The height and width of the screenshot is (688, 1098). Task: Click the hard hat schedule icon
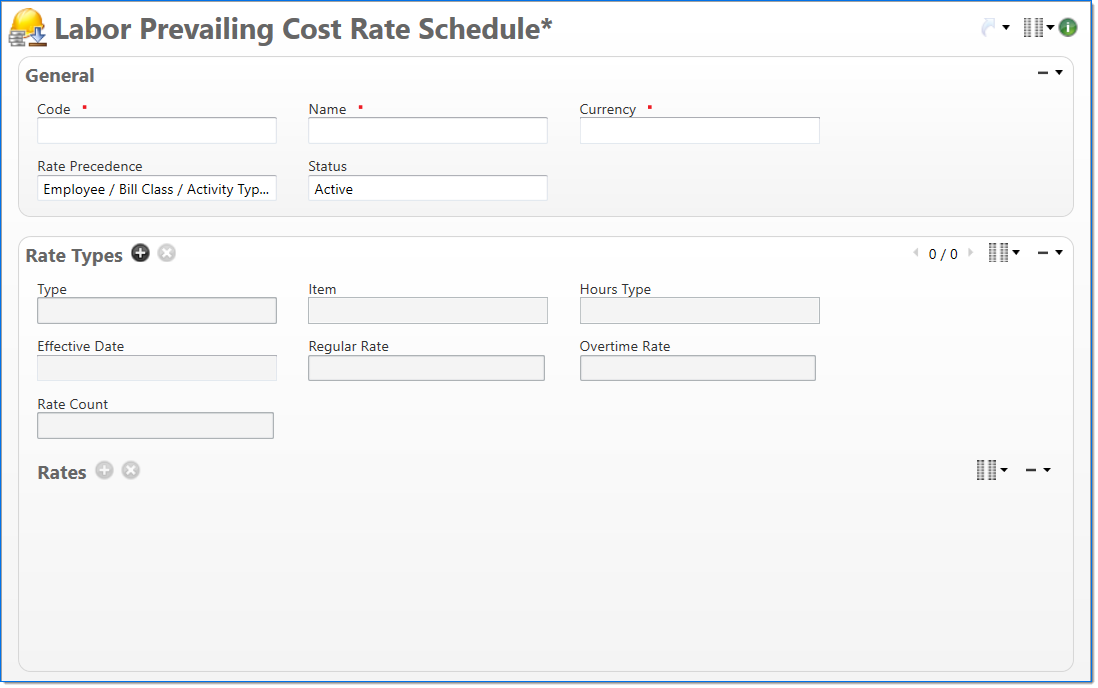click(x=28, y=28)
